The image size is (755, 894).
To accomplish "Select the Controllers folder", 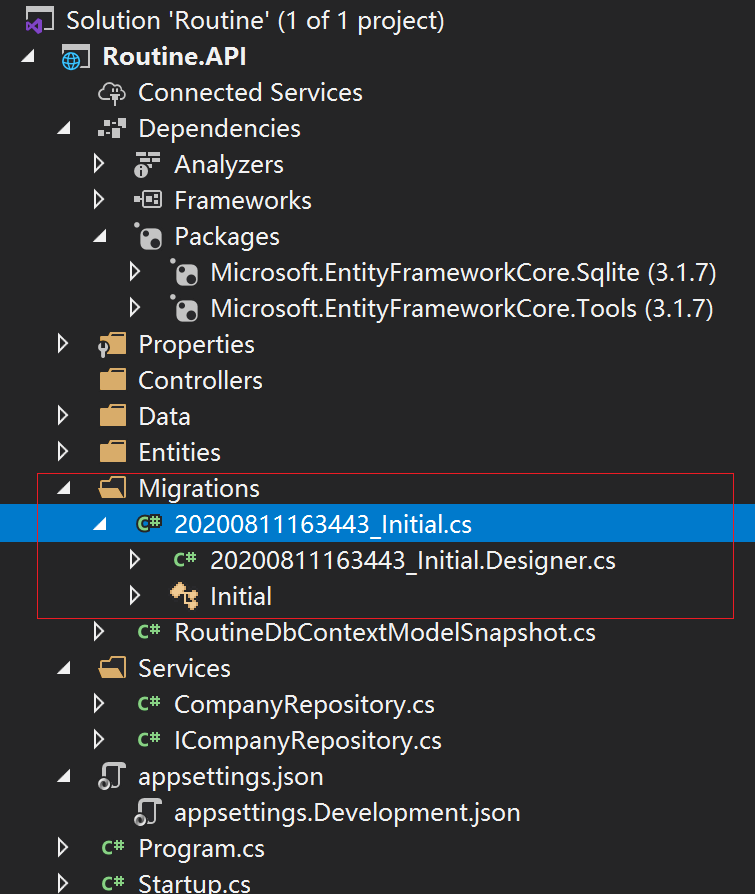I will coord(200,381).
